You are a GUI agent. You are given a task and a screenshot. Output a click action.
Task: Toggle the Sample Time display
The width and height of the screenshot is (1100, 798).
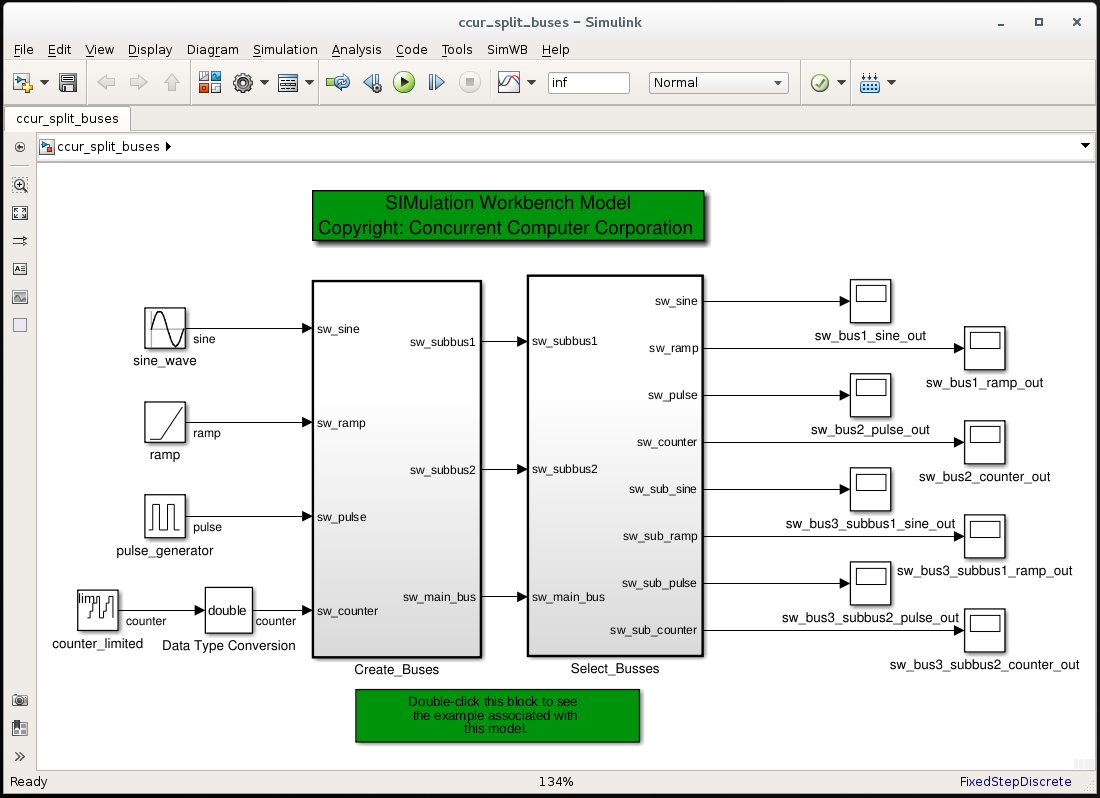(x=20, y=241)
